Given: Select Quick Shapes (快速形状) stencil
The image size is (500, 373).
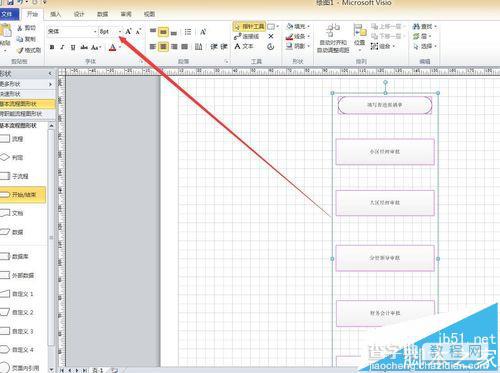Looking at the screenshot, I should click(x=27, y=94).
